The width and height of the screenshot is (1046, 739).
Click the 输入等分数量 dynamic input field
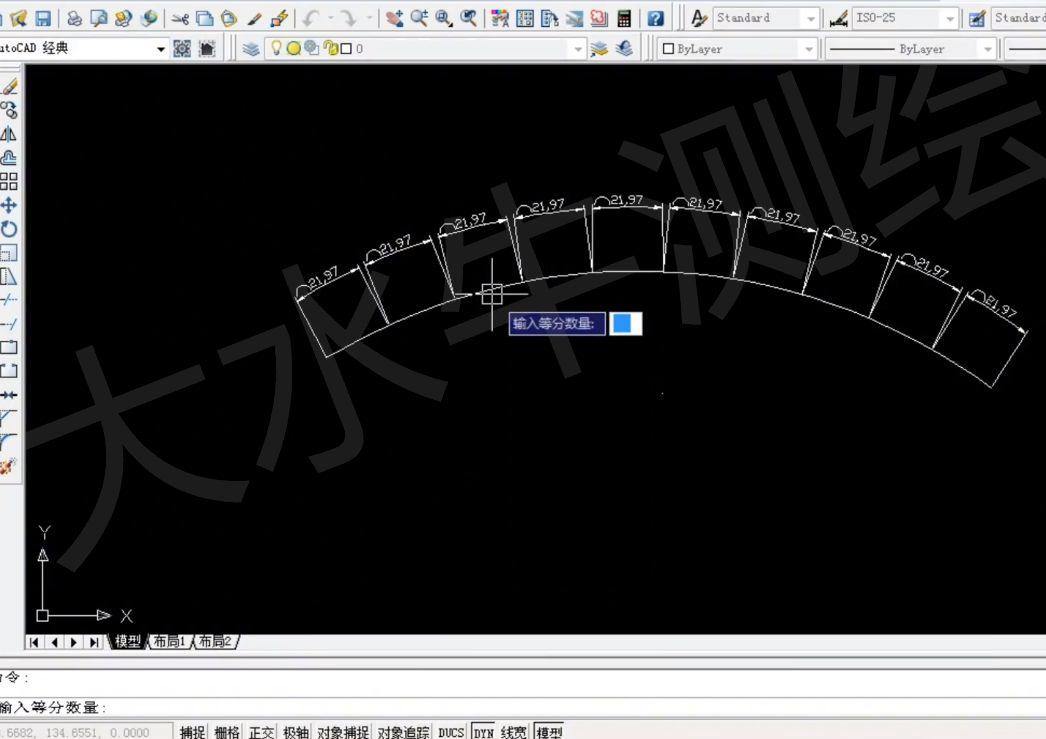[625, 323]
